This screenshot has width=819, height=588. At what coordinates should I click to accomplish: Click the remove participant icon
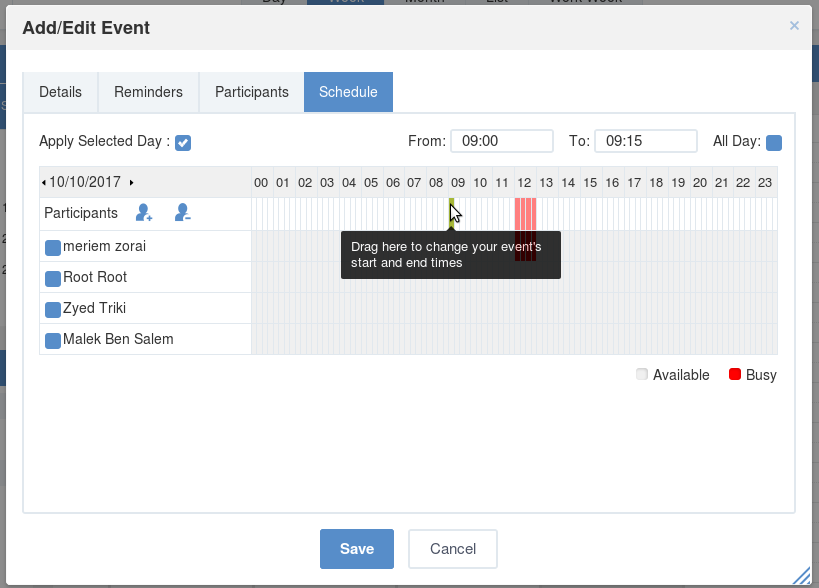(182, 213)
